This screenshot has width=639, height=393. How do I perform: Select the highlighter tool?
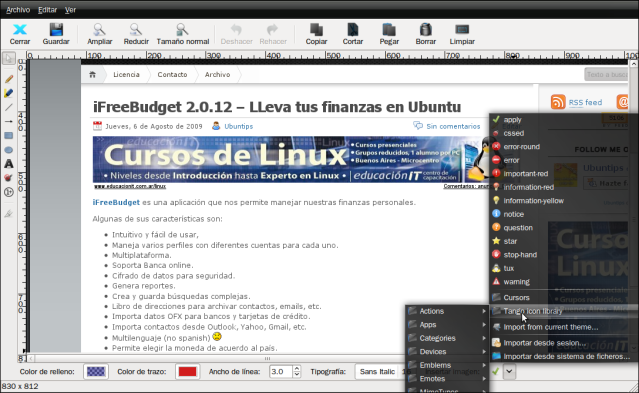[9, 93]
